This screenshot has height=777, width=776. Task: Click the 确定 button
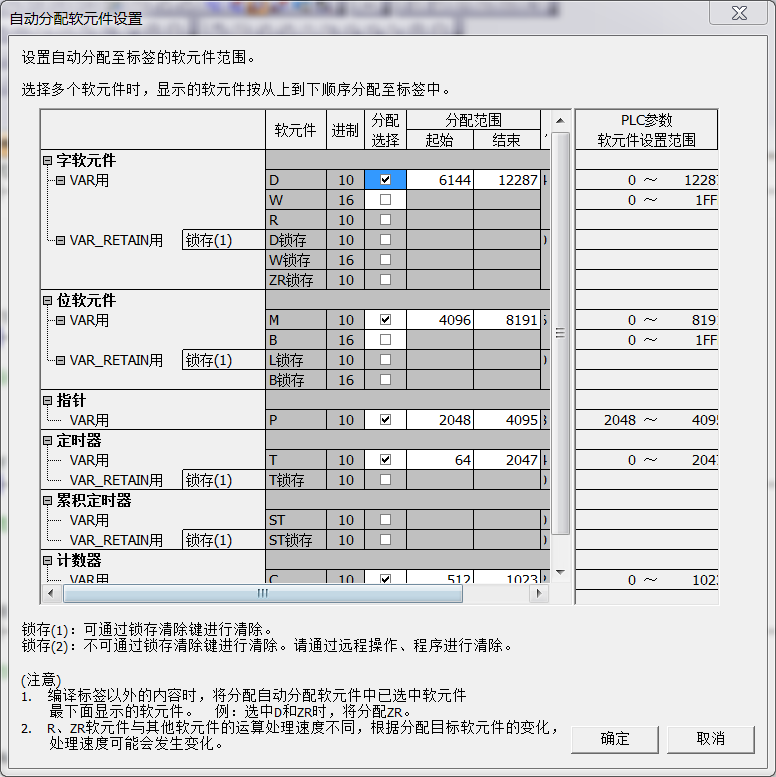click(x=615, y=739)
